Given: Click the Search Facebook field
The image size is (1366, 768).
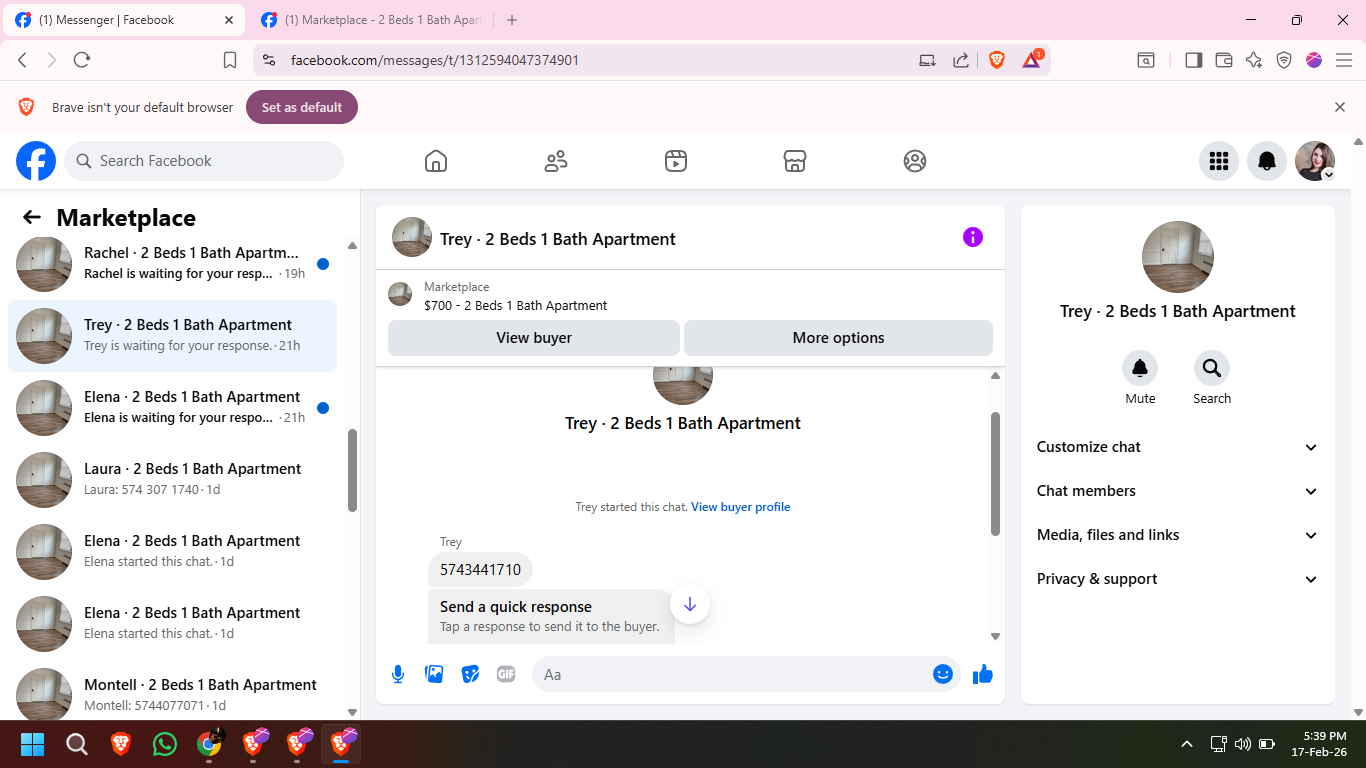Looking at the screenshot, I should pos(204,161).
